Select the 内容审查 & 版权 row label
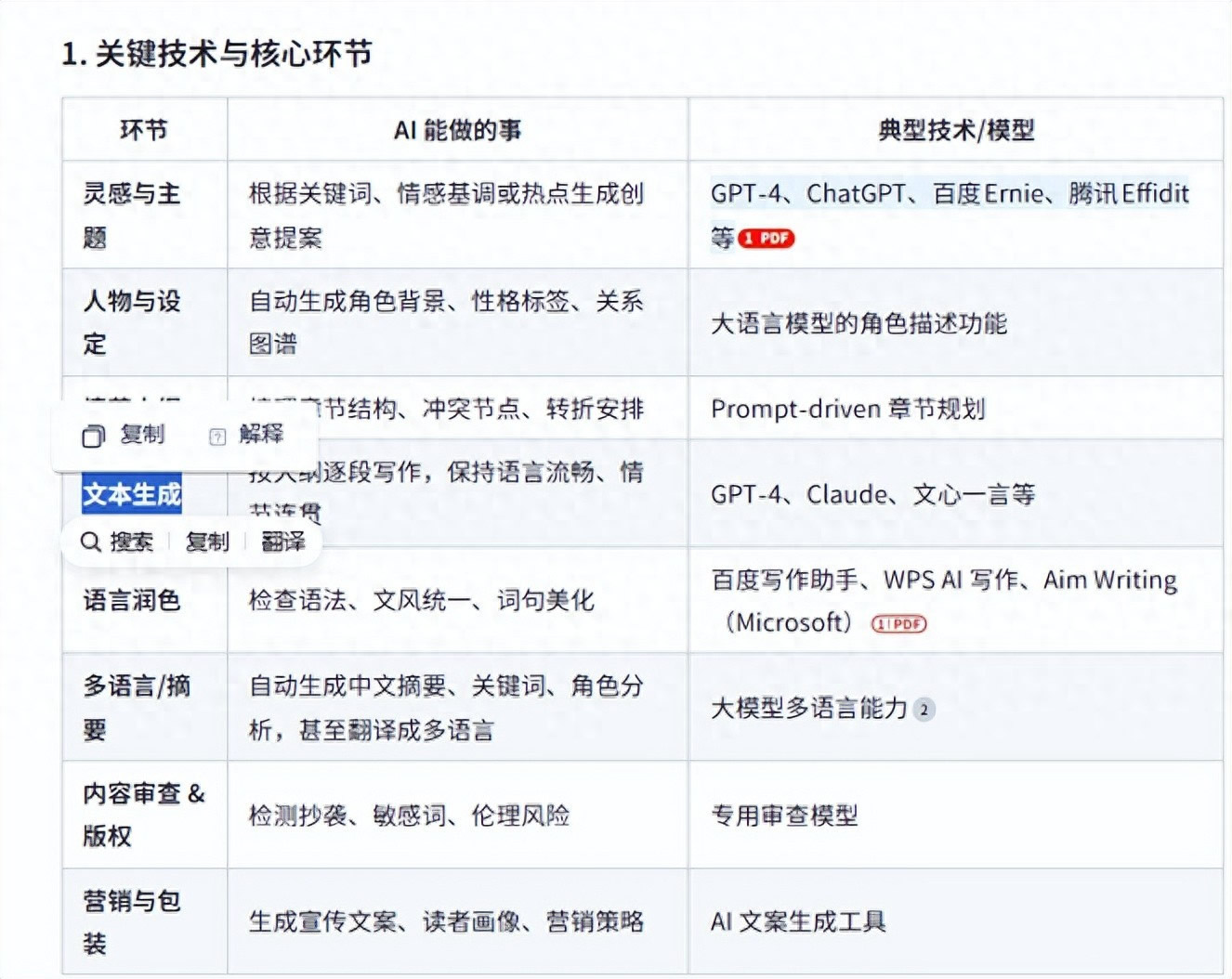 [143, 815]
